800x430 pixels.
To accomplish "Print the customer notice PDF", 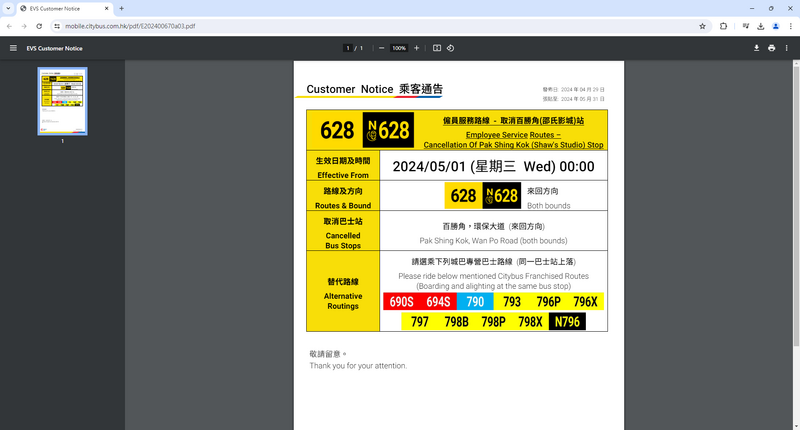I will pyautogui.click(x=772, y=48).
